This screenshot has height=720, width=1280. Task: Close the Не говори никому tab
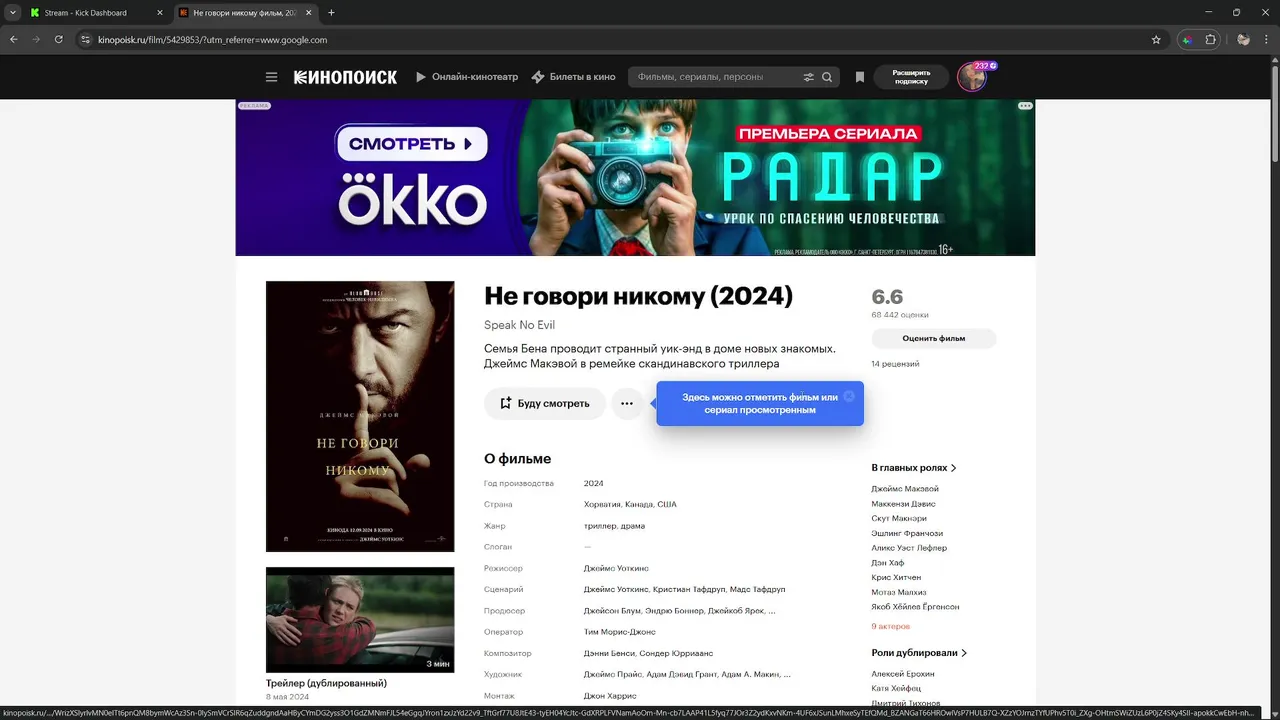(309, 13)
